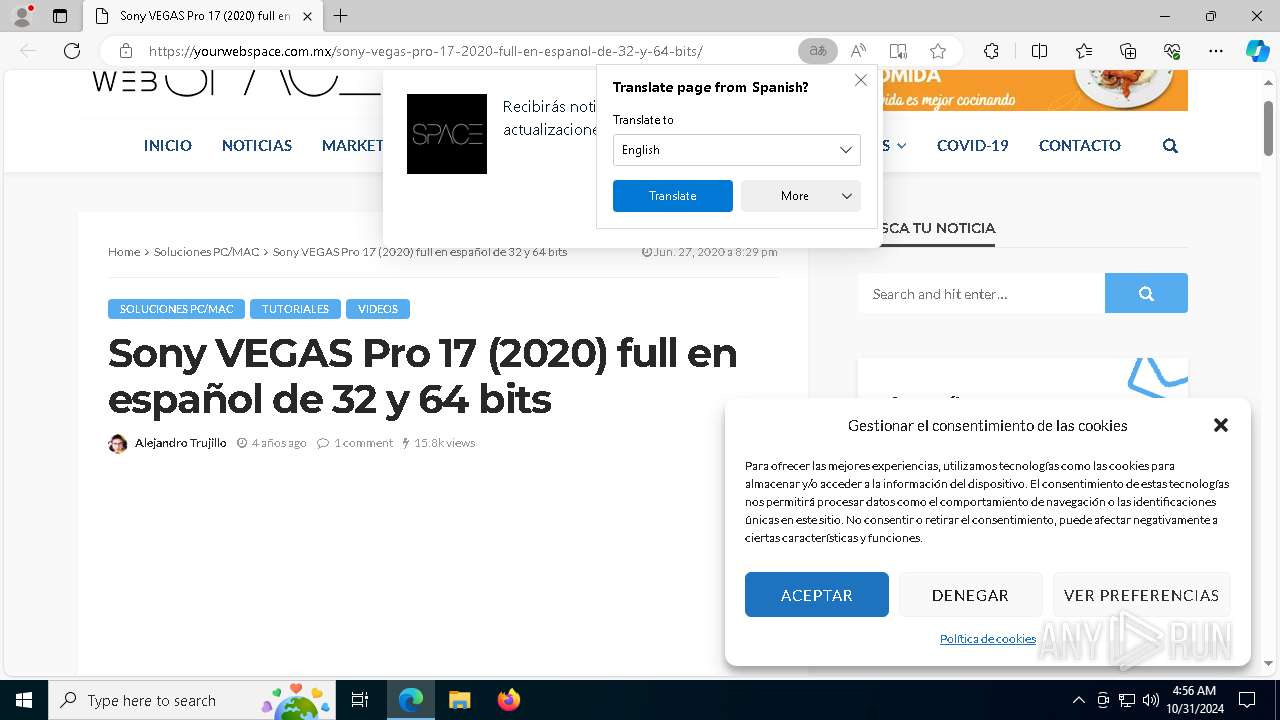Open split screen view
Image resolution: width=1280 pixels, height=720 pixels.
click(1039, 51)
